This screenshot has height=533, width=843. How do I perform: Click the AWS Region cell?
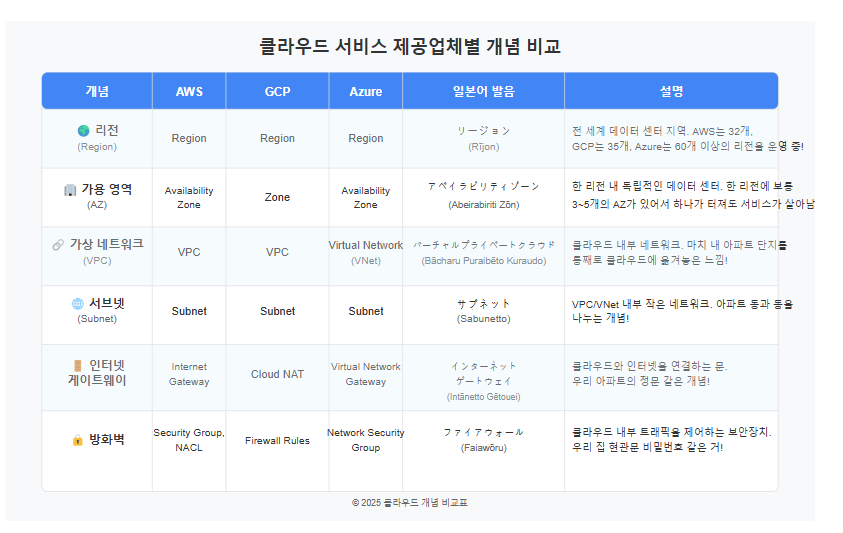[x=189, y=138]
